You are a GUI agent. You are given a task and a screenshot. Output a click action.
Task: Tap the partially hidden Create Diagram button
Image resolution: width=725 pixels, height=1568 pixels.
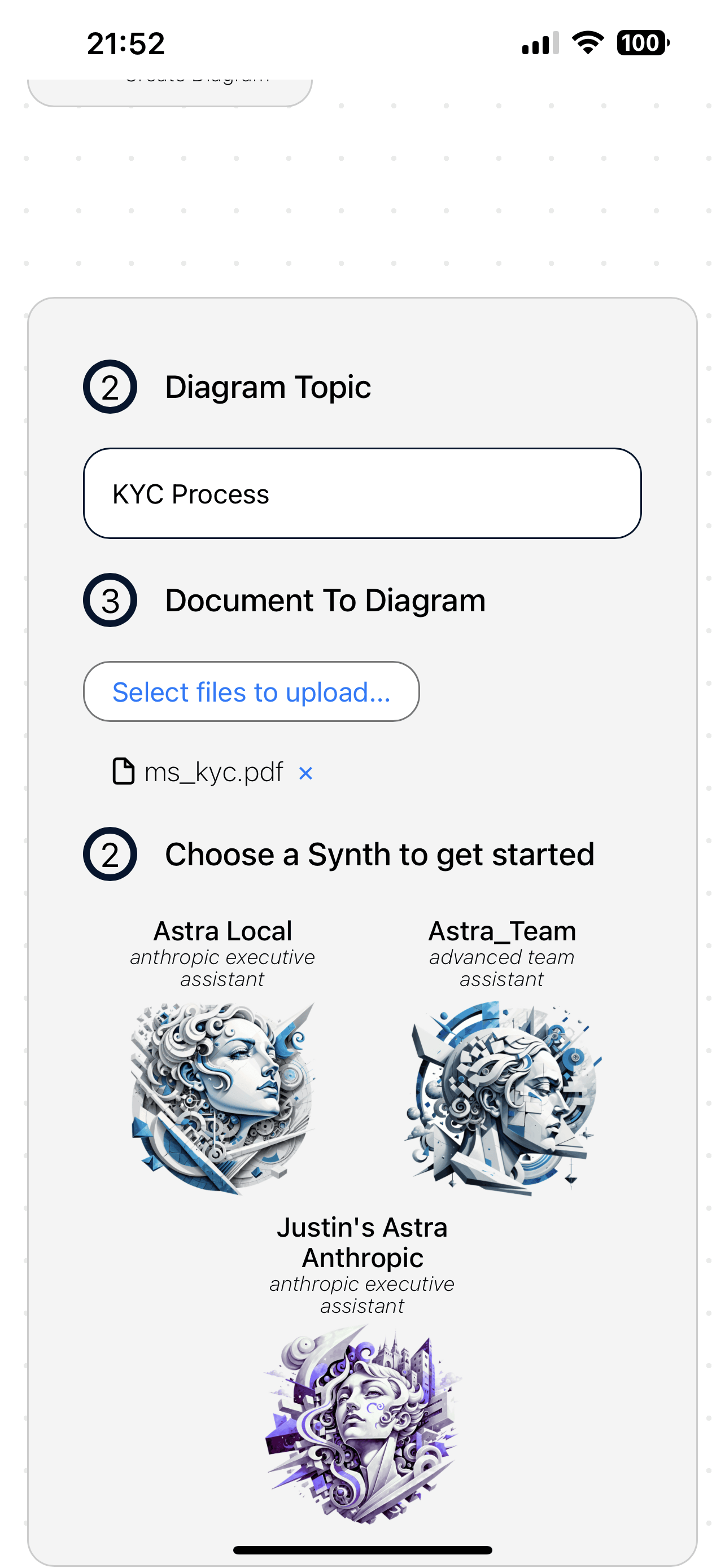[x=170, y=91]
